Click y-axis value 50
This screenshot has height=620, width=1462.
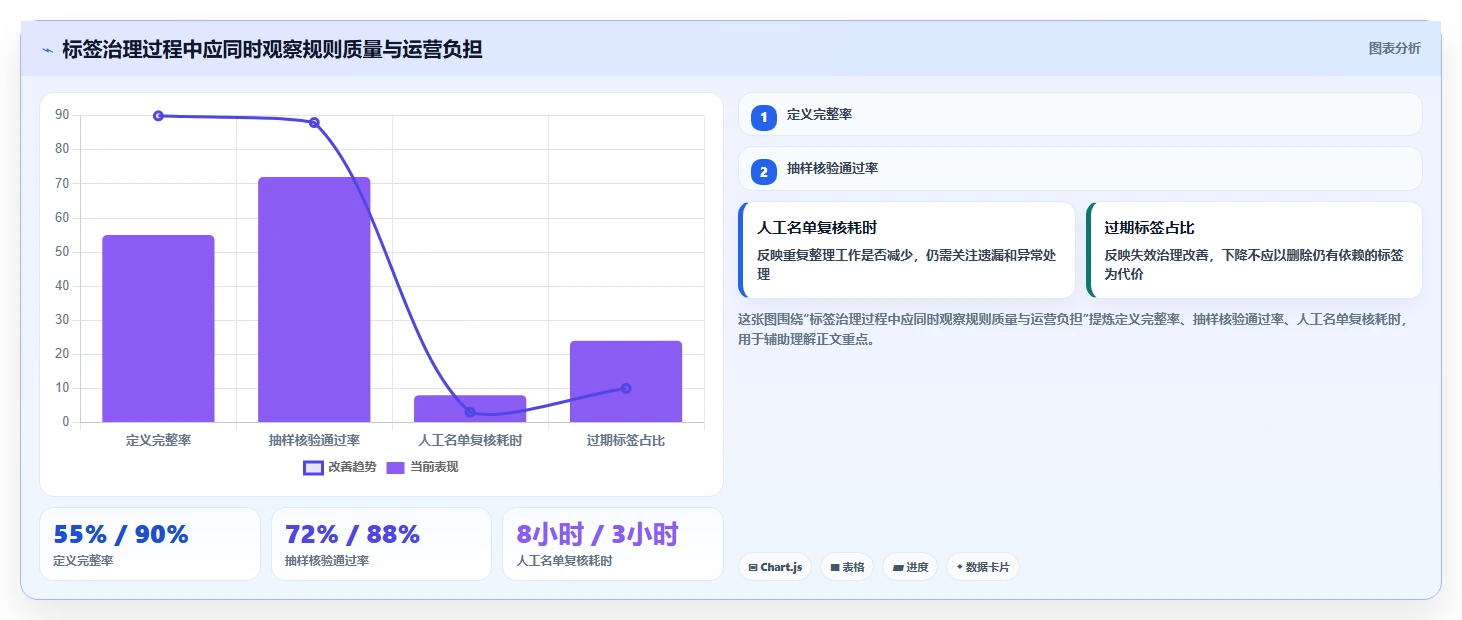[x=62, y=252]
